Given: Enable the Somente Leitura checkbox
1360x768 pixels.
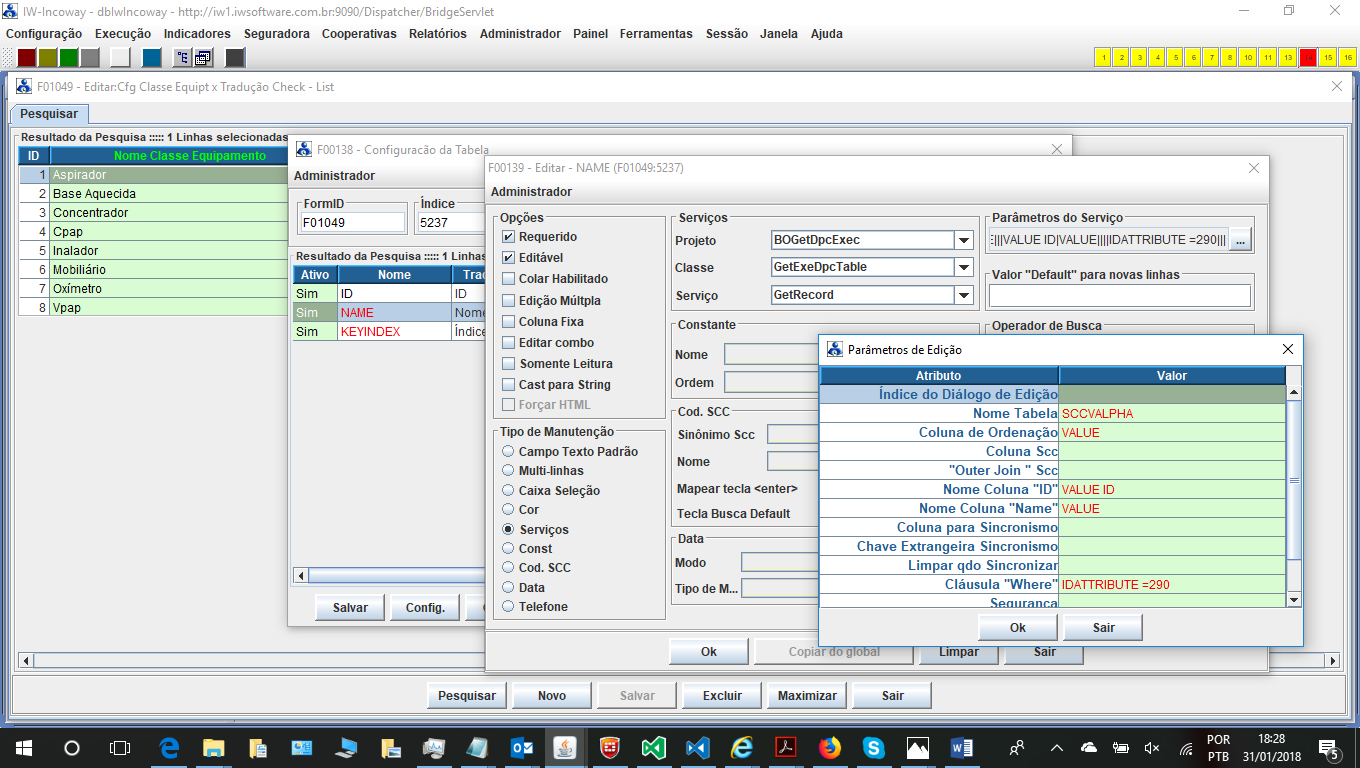Looking at the screenshot, I should click(509, 364).
